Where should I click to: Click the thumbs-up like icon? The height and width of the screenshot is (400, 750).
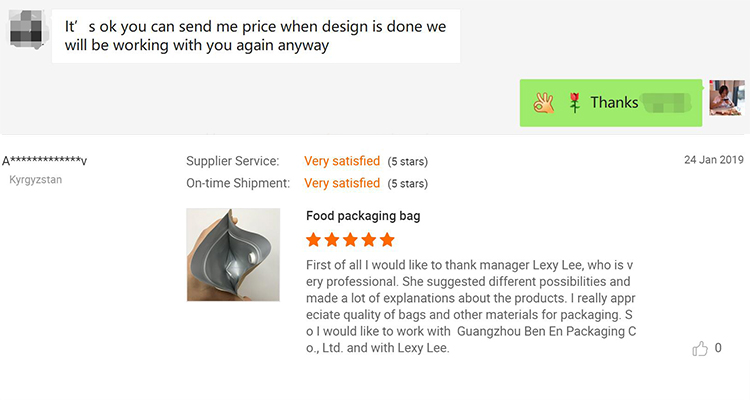[700, 349]
